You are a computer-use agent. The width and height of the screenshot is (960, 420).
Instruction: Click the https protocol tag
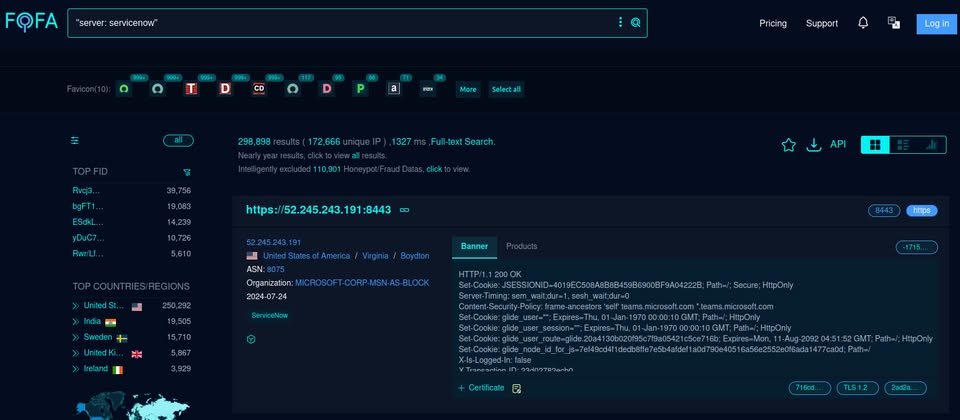pyautogui.click(x=921, y=211)
